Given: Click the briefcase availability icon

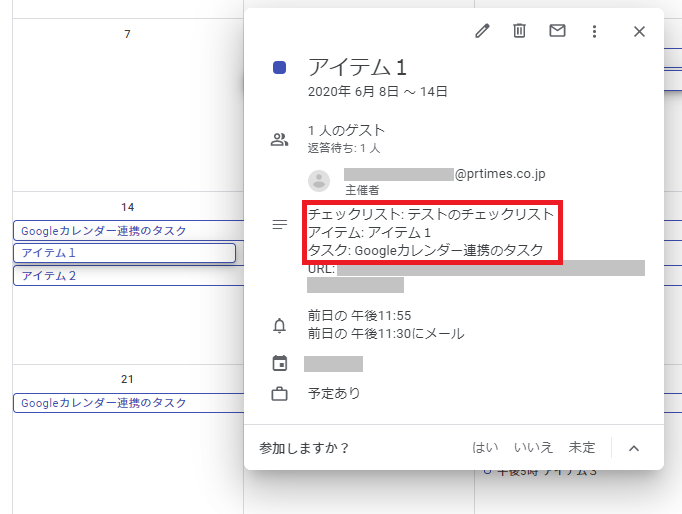Looking at the screenshot, I should coord(279,394).
